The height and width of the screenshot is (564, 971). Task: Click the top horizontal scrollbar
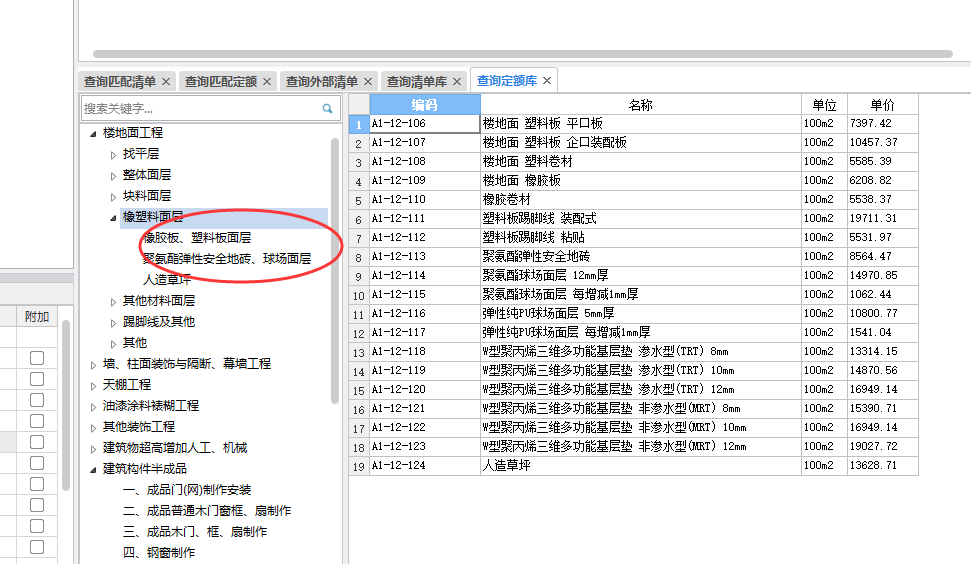click(523, 54)
